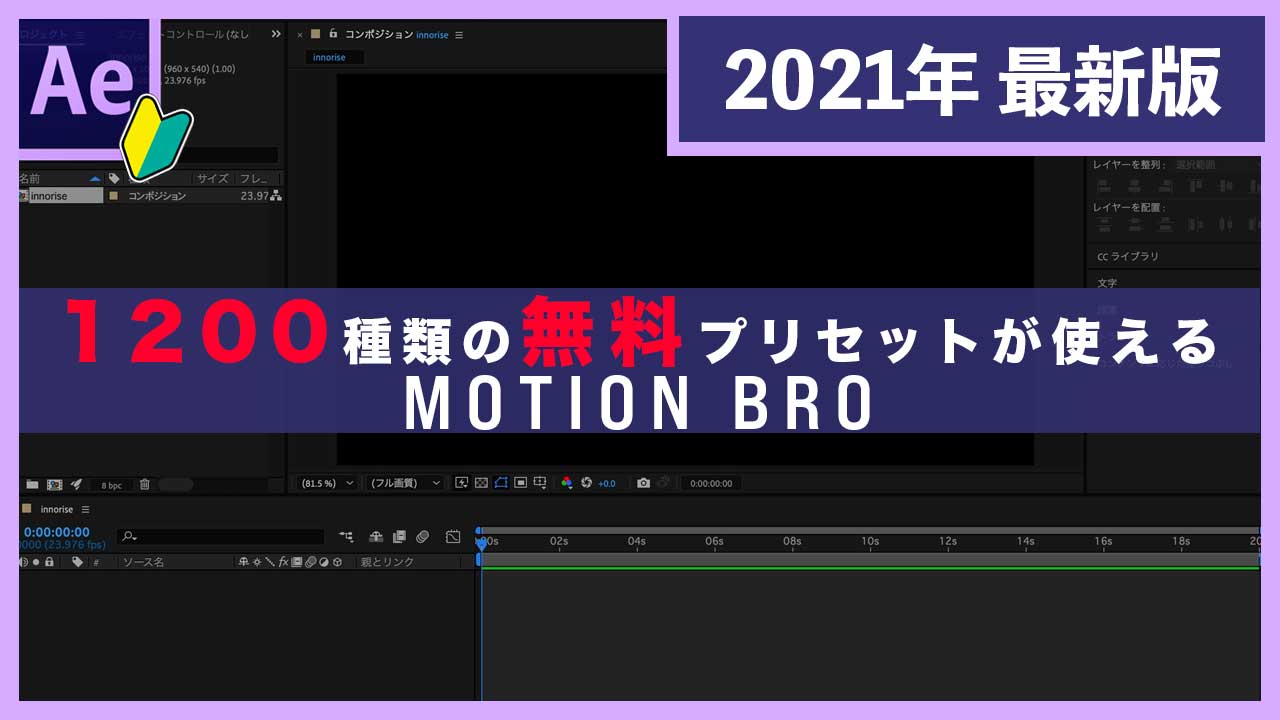Click the first Distribute Layers icon
Screen dimensions: 1280x720
[x=1103, y=224]
